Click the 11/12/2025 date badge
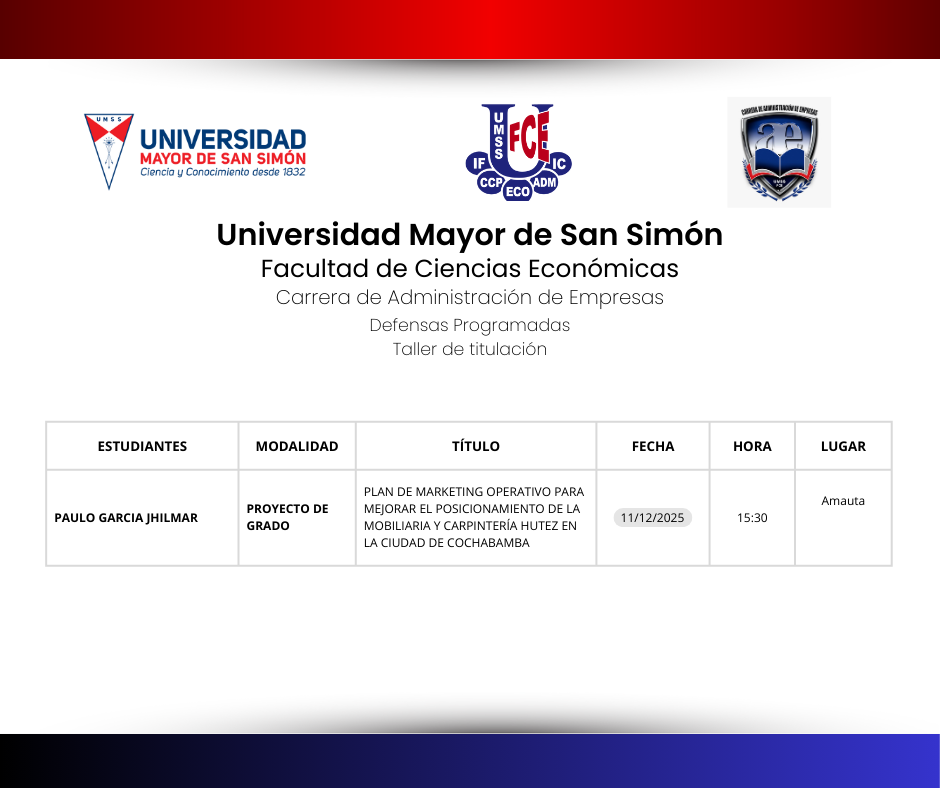 click(x=652, y=518)
